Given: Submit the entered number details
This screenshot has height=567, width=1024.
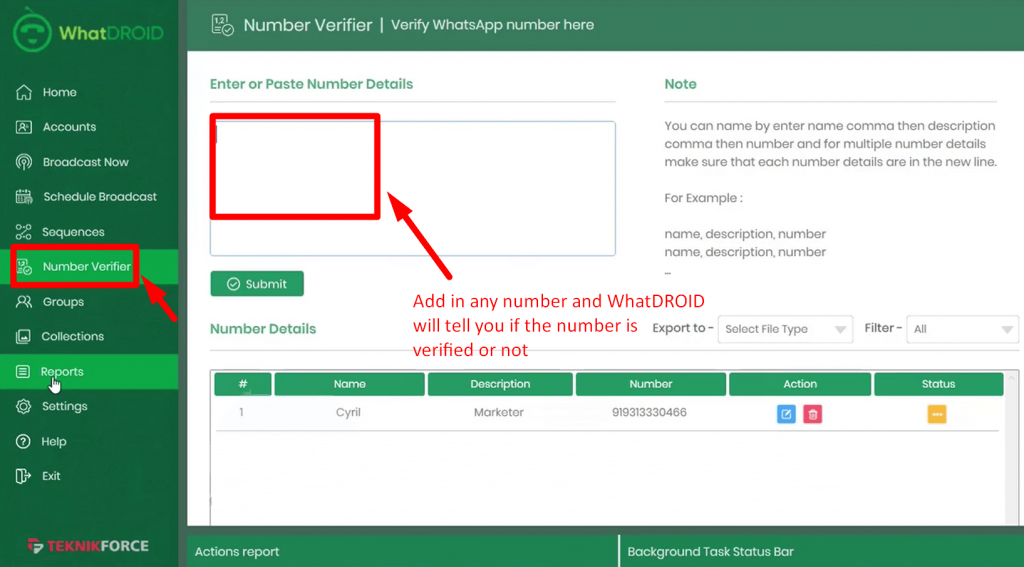Looking at the screenshot, I should click(x=257, y=284).
